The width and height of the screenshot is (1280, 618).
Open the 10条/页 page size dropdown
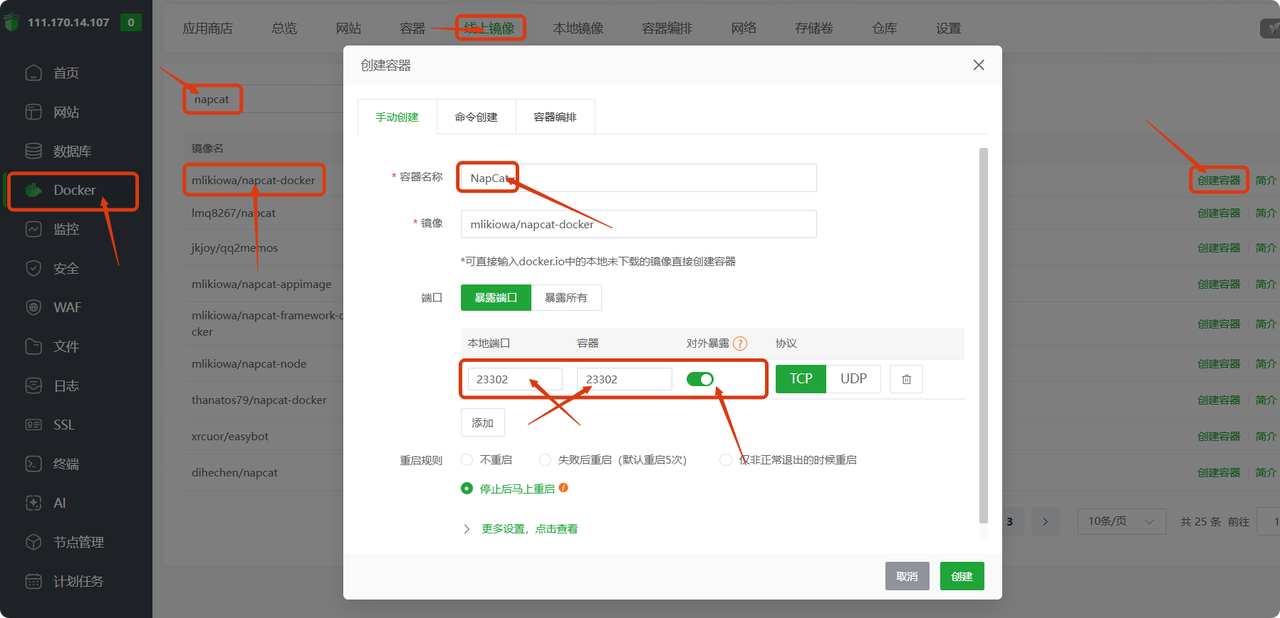1122,521
